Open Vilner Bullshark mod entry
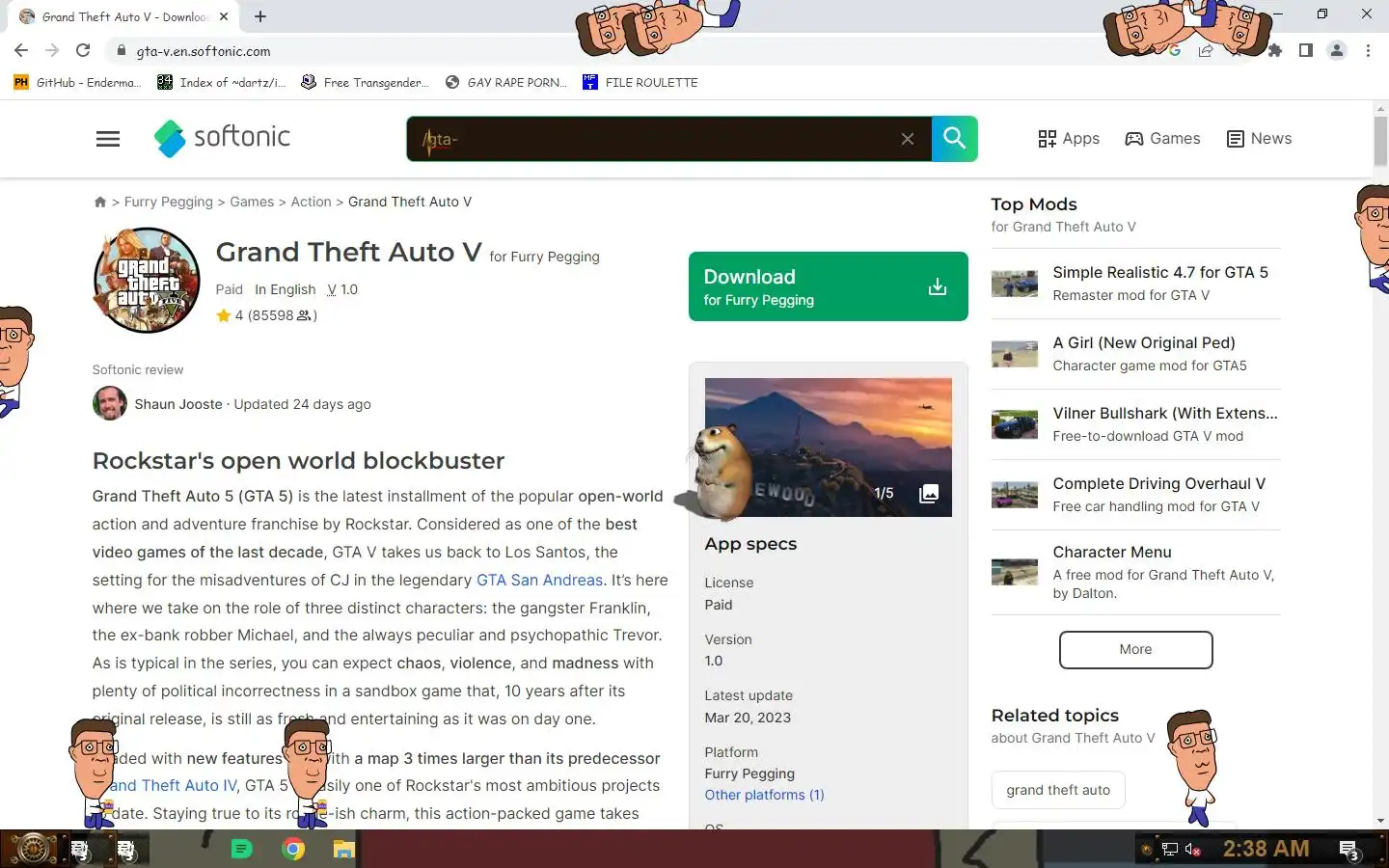 click(x=1165, y=414)
